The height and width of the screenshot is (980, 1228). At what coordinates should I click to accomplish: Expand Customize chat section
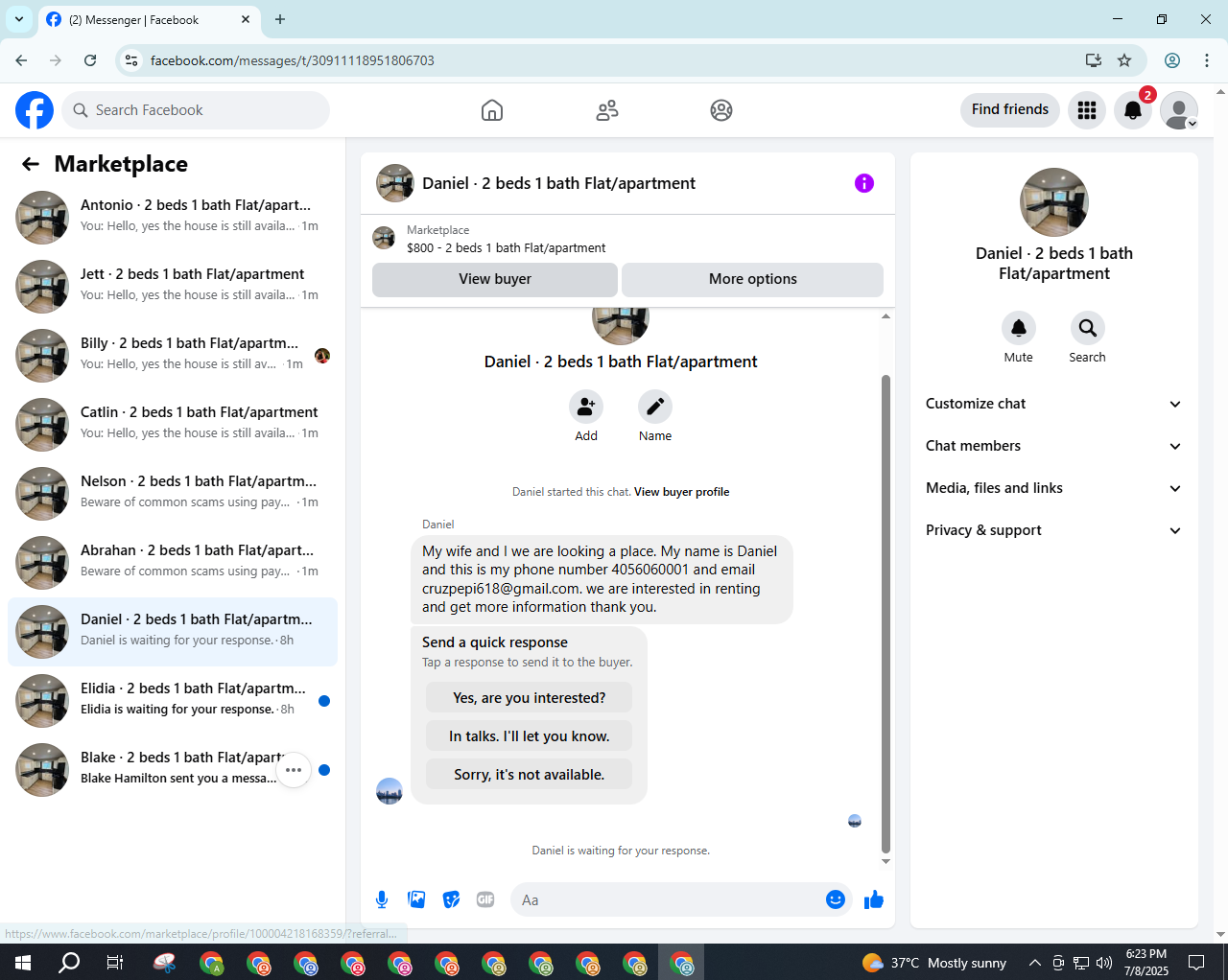pos(1054,404)
